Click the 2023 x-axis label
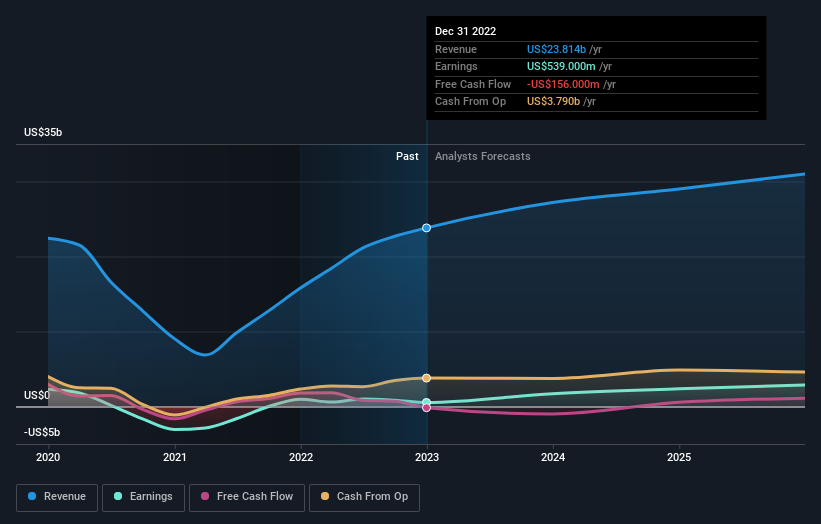This screenshot has width=821, height=524. [427, 457]
